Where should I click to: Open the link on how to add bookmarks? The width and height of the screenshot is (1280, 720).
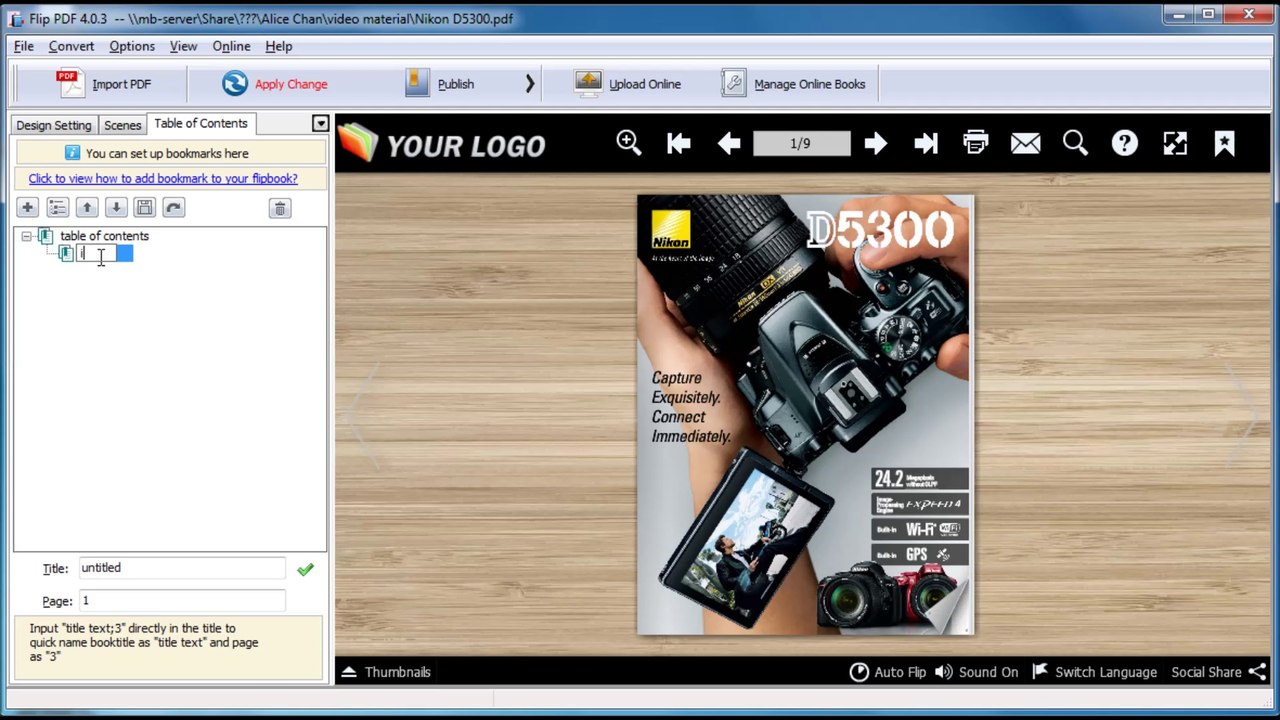coord(163,178)
